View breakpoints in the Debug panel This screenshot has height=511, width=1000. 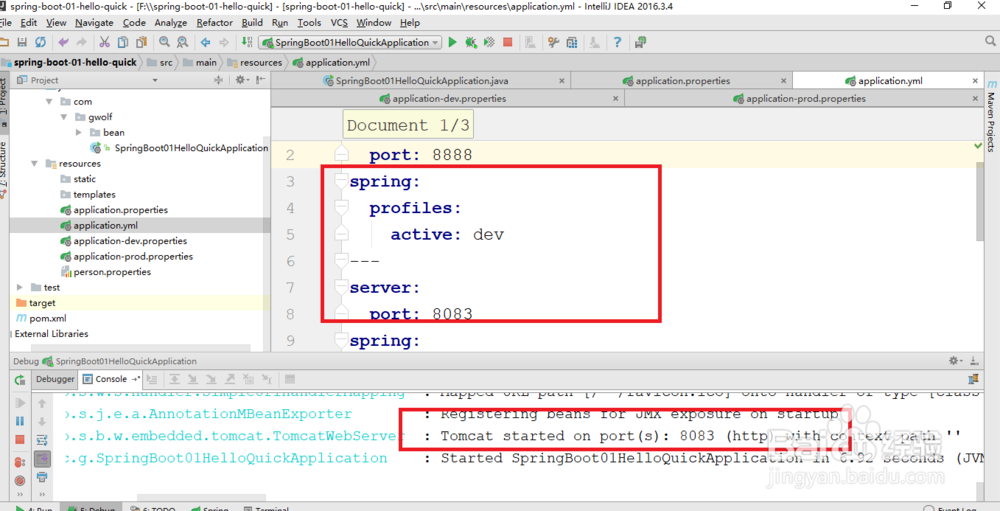[x=20, y=462]
